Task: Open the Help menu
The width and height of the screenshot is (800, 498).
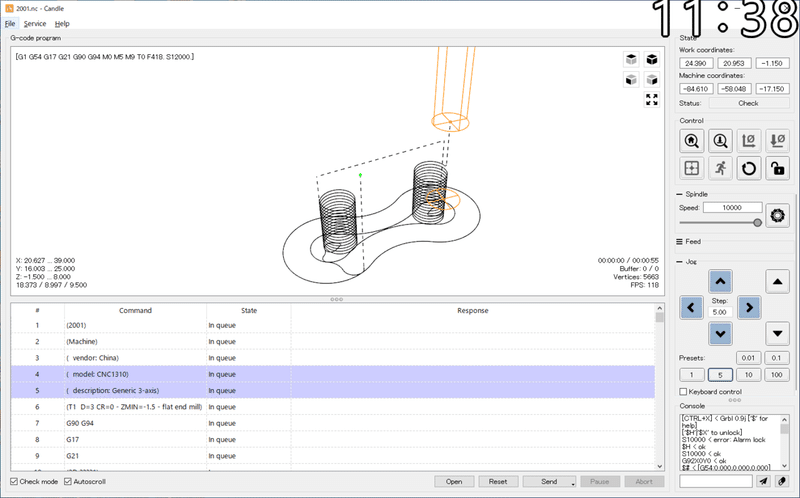Action: (62, 23)
